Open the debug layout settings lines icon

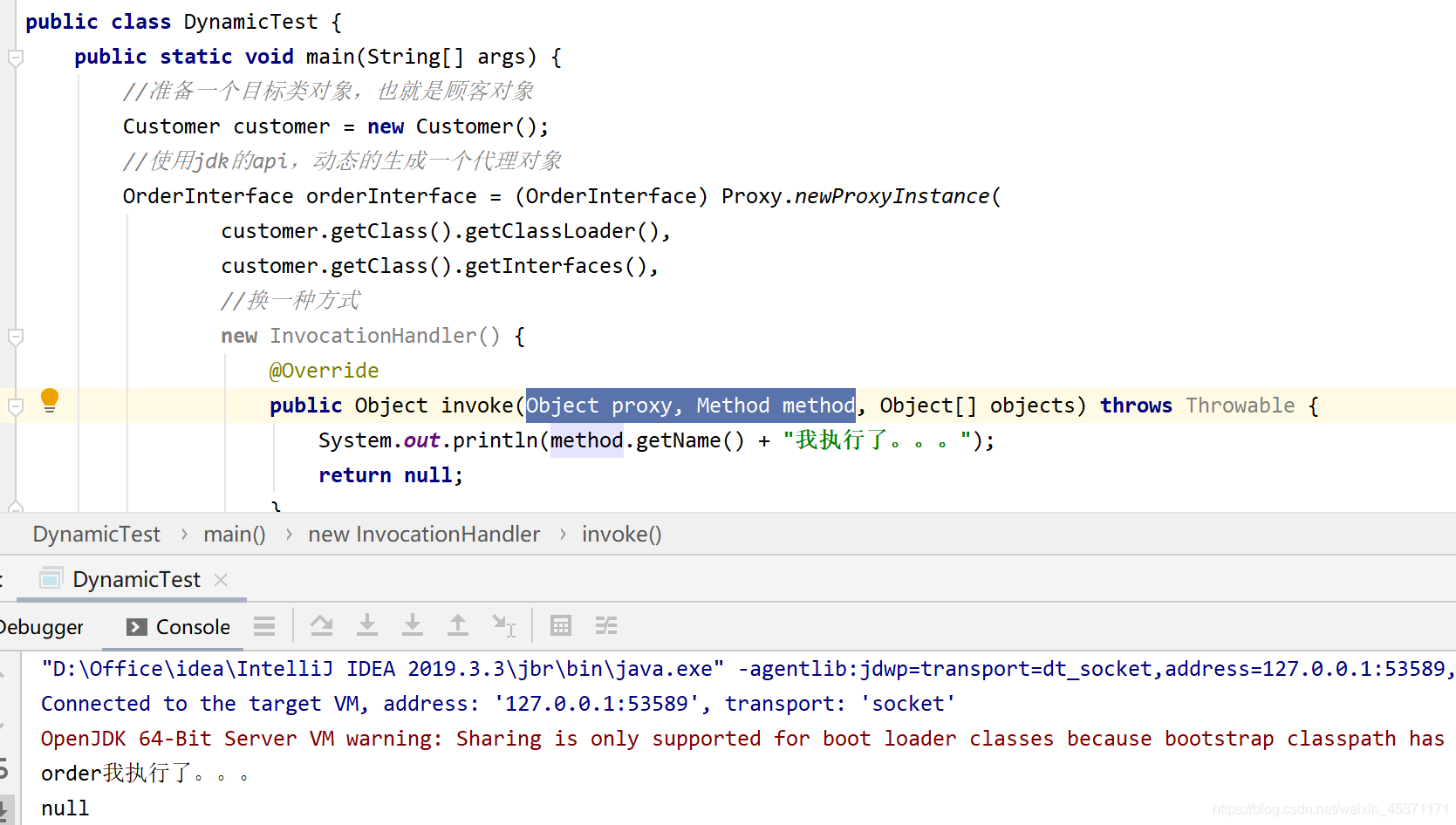[264, 626]
